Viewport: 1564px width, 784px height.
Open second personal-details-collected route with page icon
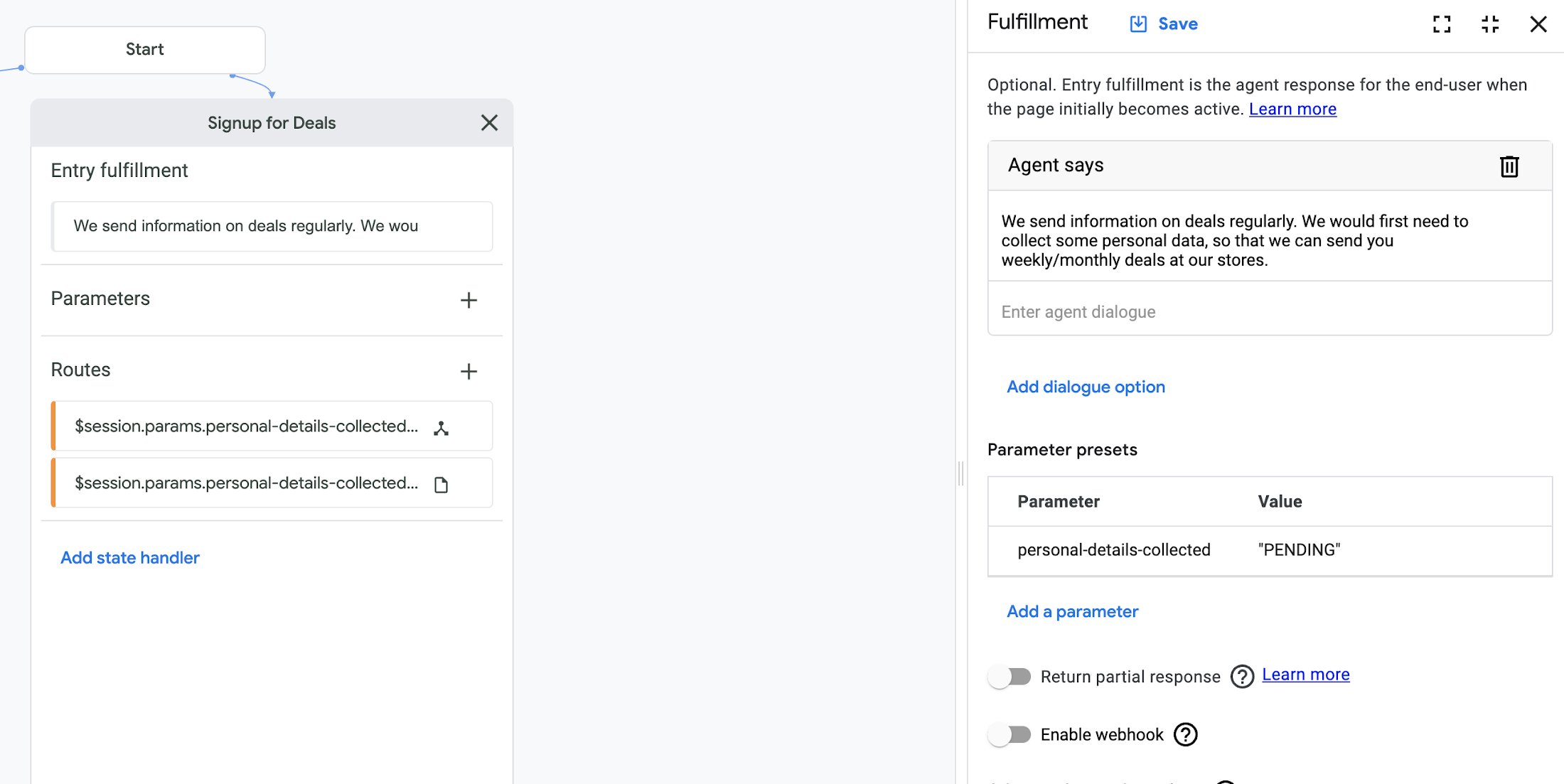pos(272,483)
